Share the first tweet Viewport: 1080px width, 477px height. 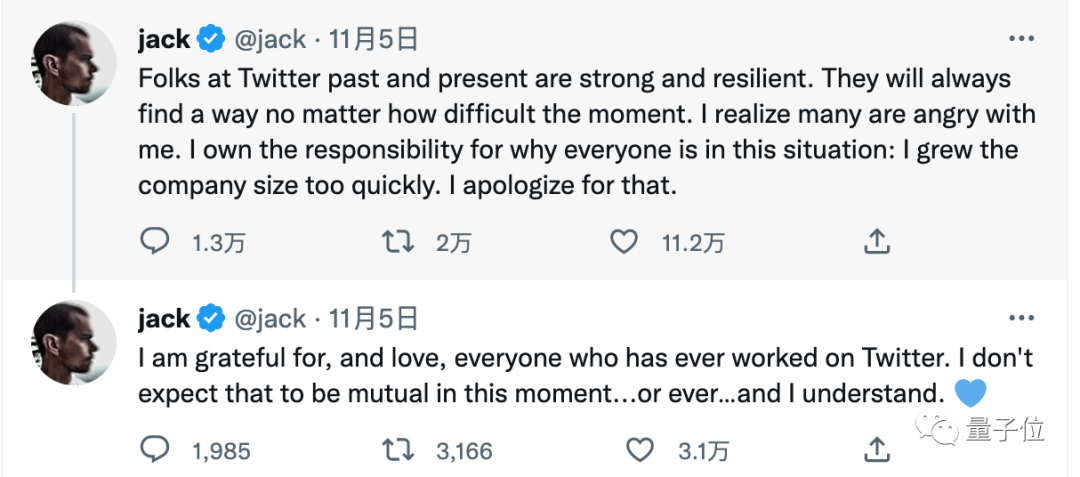(x=876, y=241)
